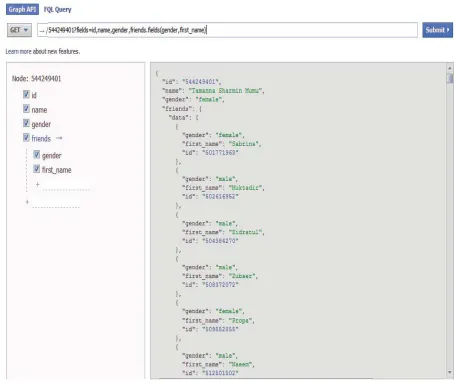Viewport: 454px width, 383px height.
Task: Switch to the Graph API tab
Action: (x=22, y=9)
